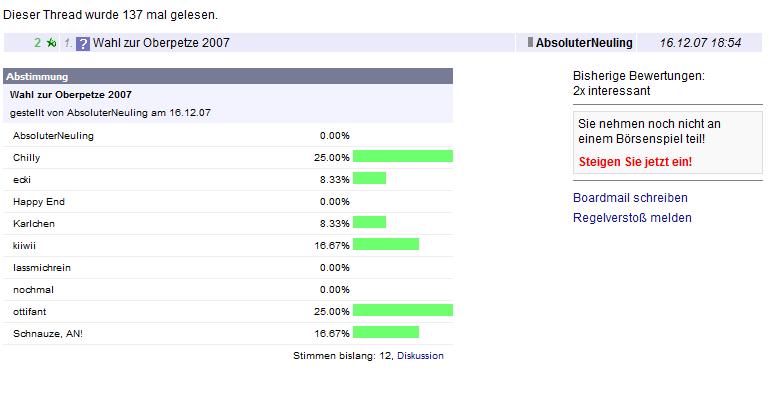The height and width of the screenshot is (400, 770).
Task: Click Chilly's green vote bar
Action: [403, 156]
